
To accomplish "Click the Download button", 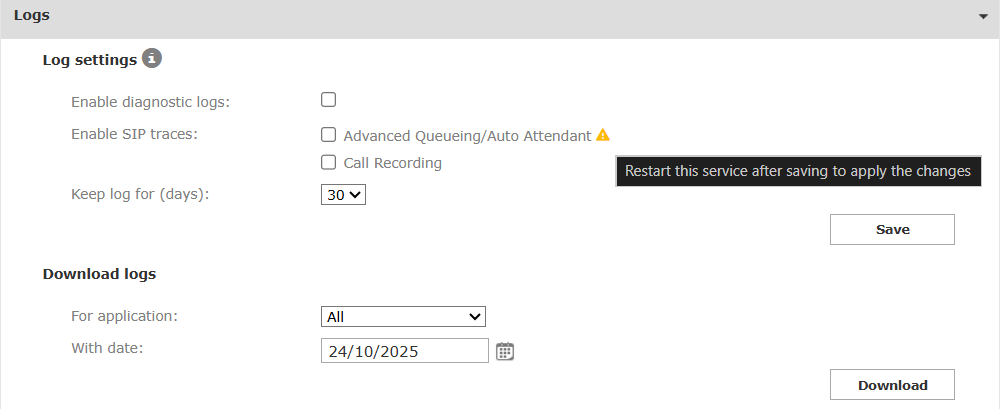I will 892,385.
